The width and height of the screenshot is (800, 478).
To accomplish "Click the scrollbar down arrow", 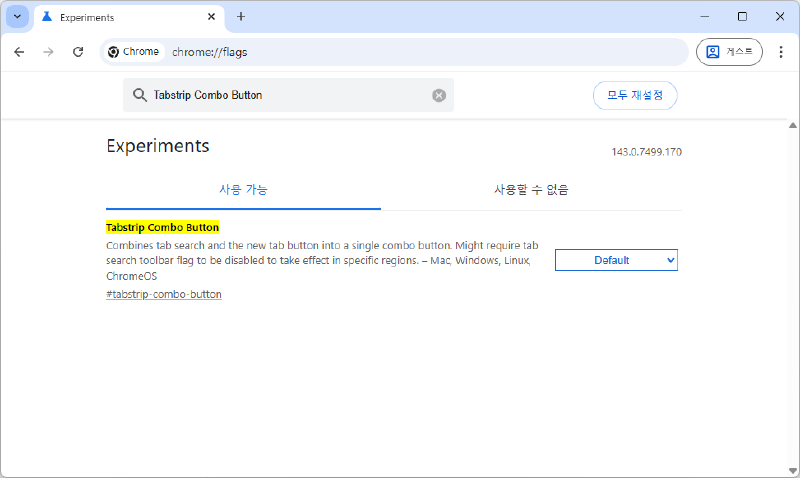I will 792,469.
